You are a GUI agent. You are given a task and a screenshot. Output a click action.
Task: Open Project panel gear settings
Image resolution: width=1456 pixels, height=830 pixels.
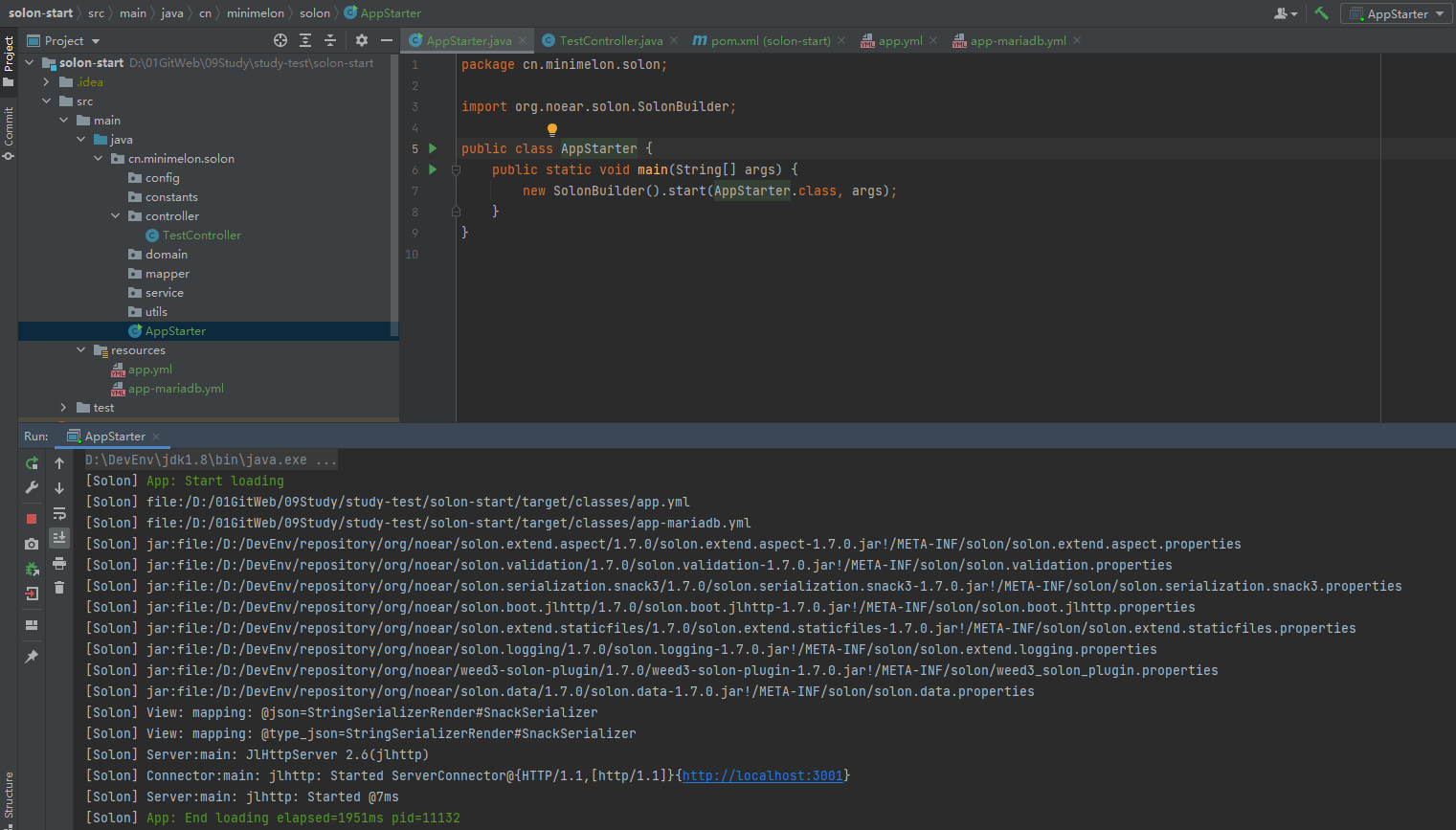tap(361, 40)
